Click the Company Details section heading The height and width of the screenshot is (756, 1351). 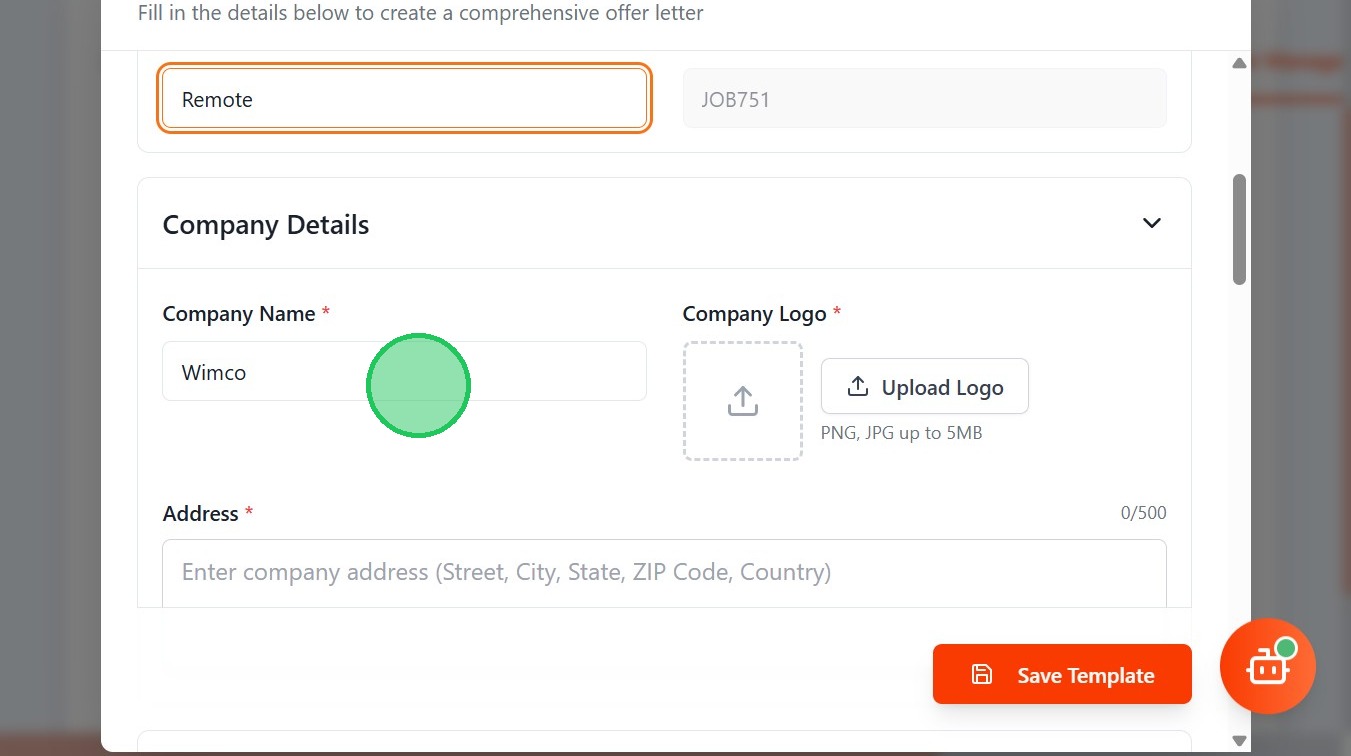[266, 225]
